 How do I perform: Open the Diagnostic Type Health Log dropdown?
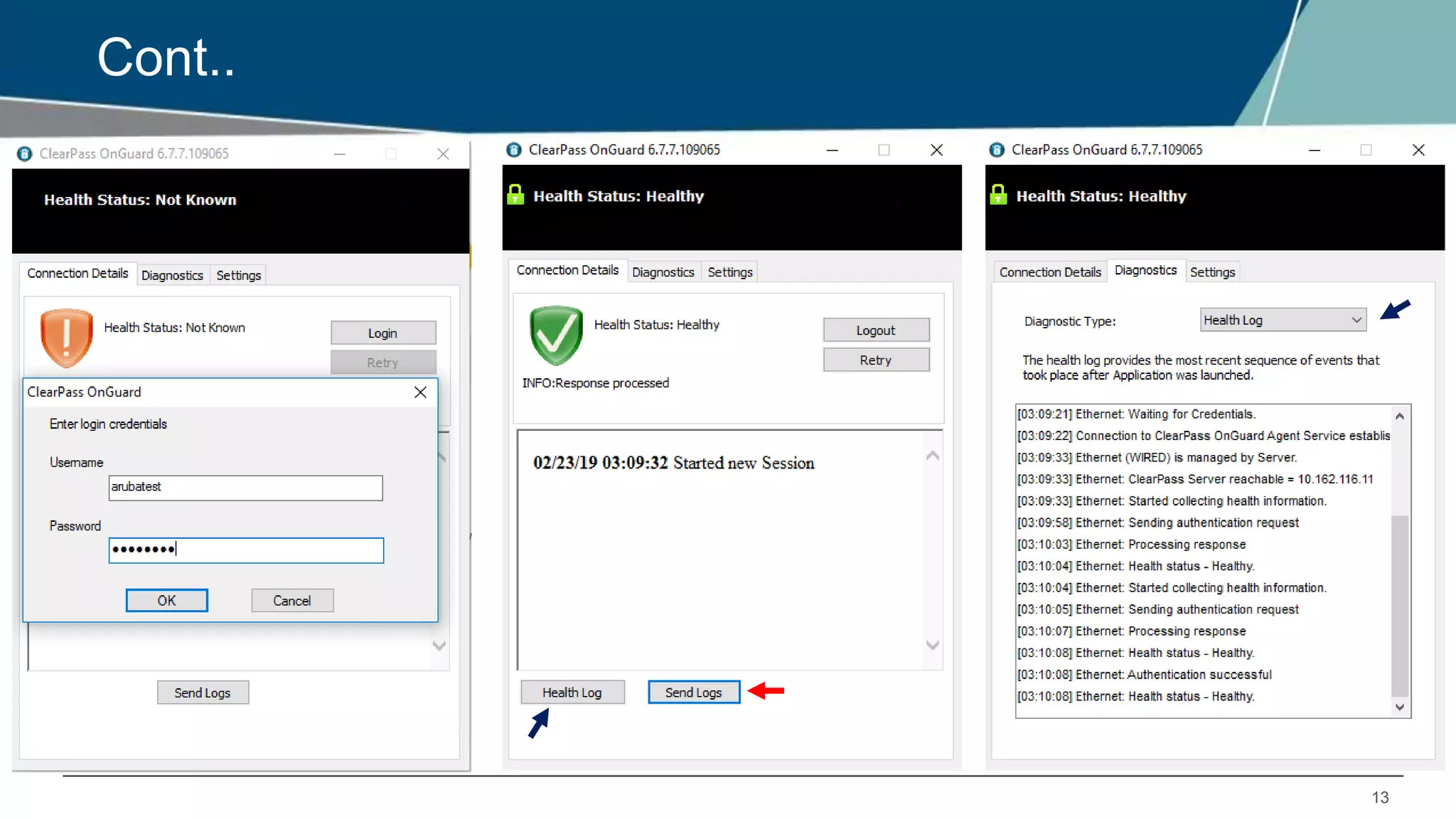pos(1283,320)
